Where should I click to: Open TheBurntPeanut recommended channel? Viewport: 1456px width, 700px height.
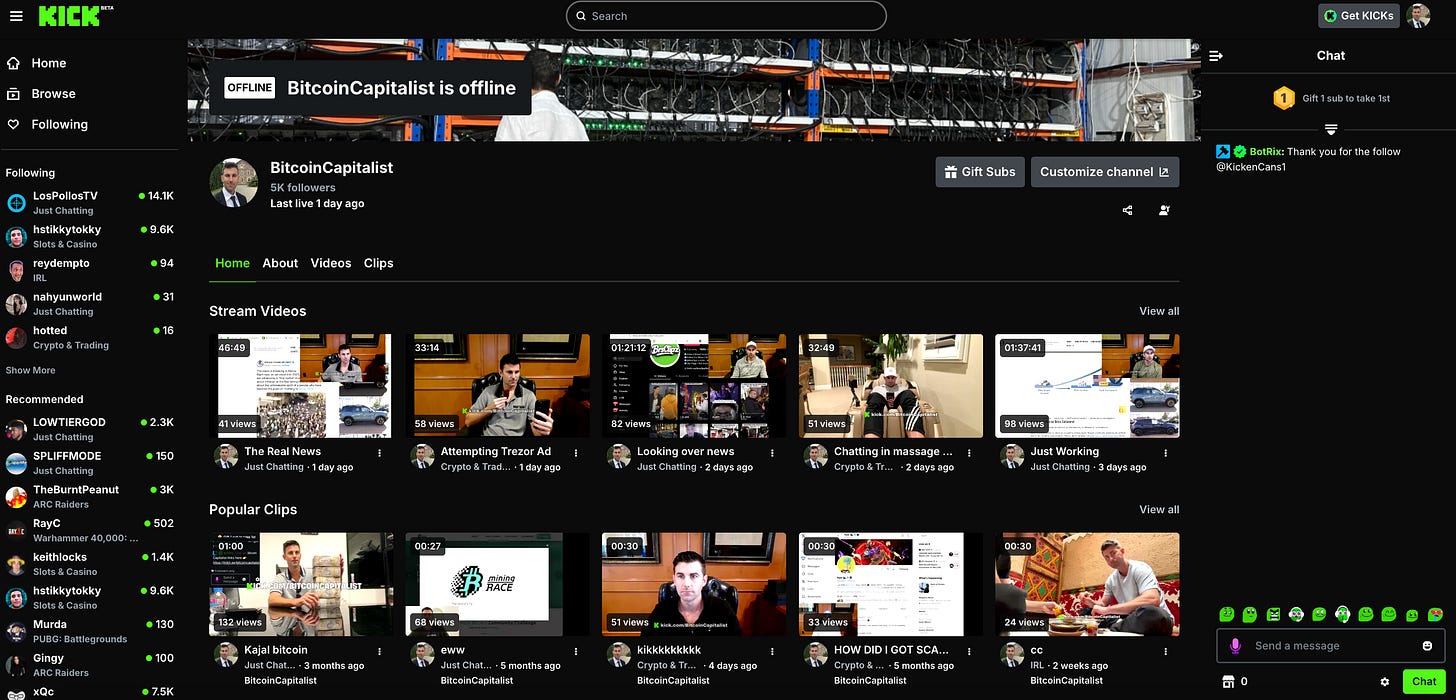coord(90,496)
